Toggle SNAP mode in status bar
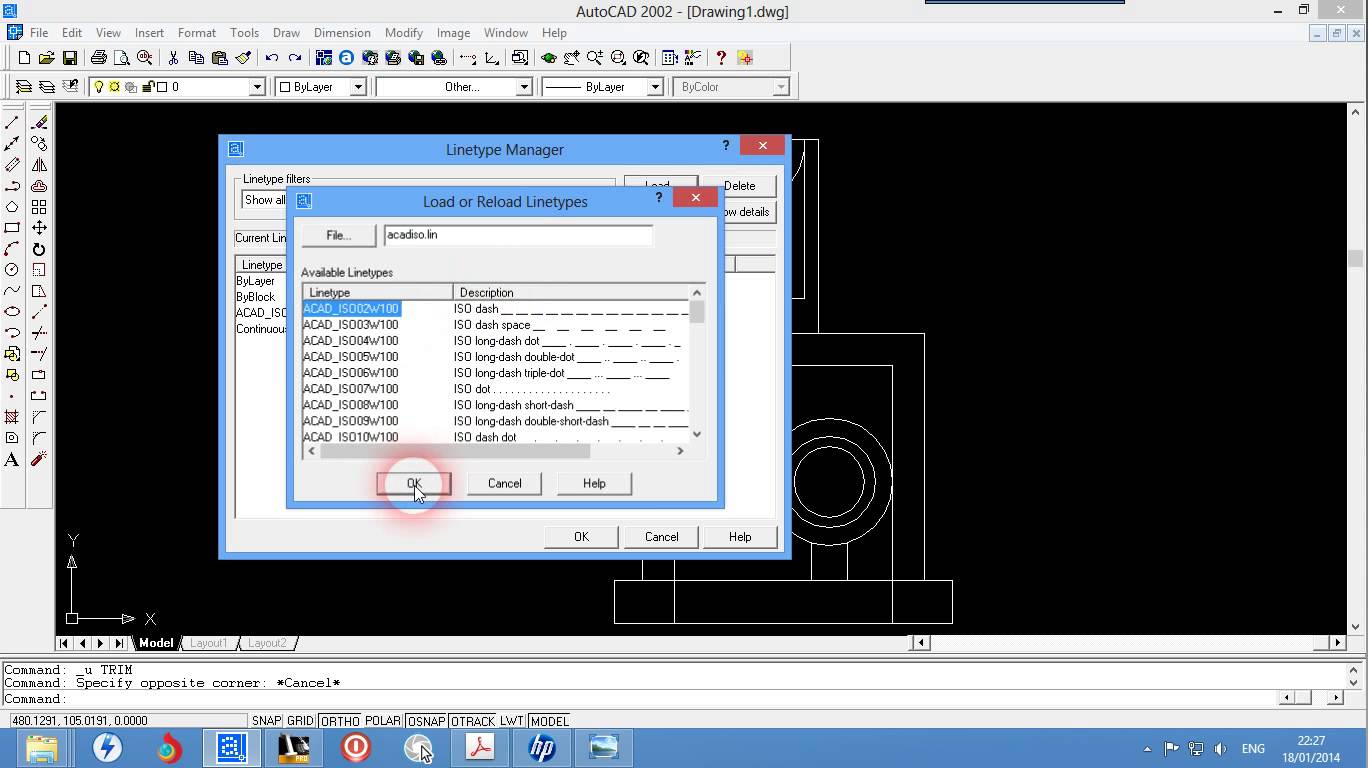The height and width of the screenshot is (768, 1368). (x=267, y=721)
